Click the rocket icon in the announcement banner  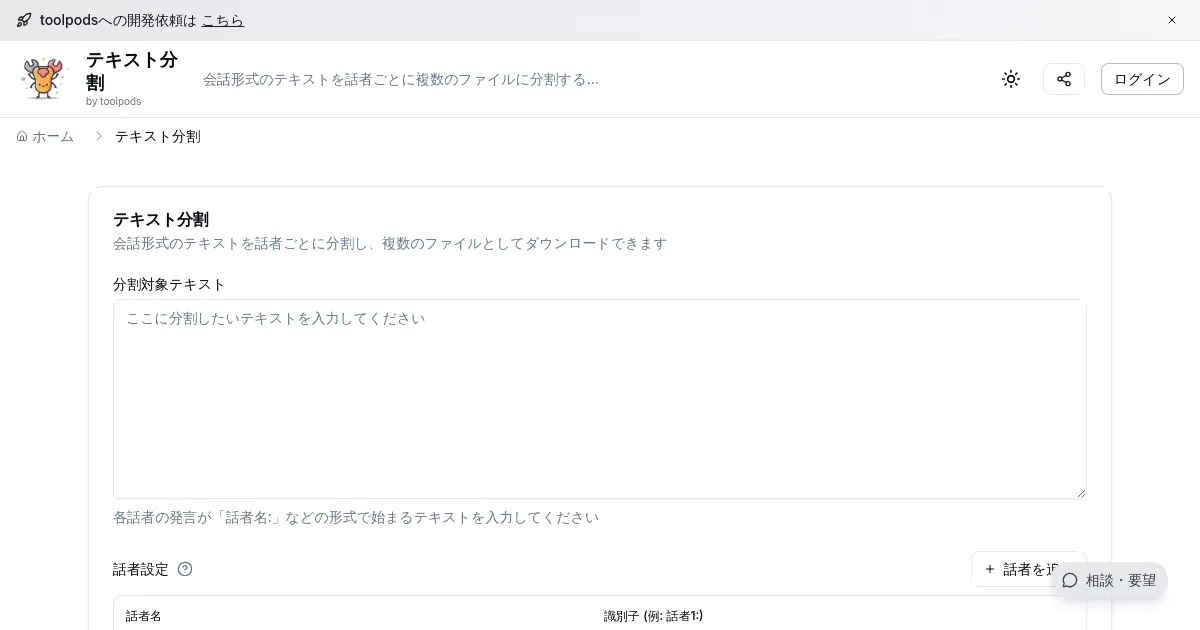[24, 20]
